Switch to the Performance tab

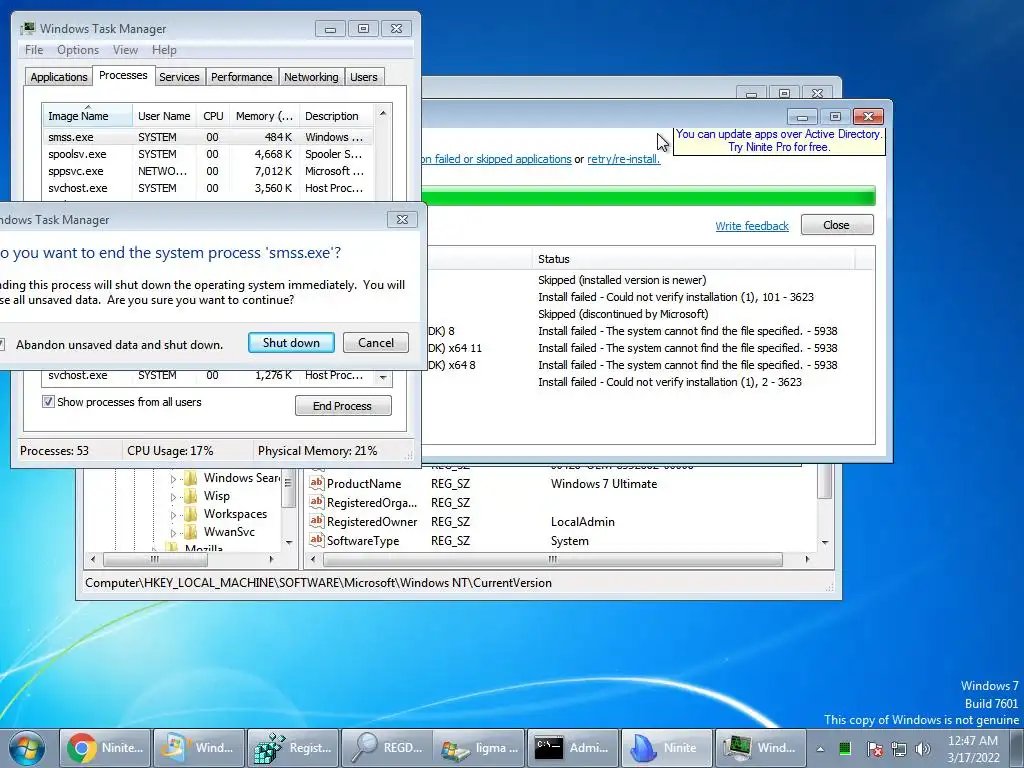tap(241, 77)
